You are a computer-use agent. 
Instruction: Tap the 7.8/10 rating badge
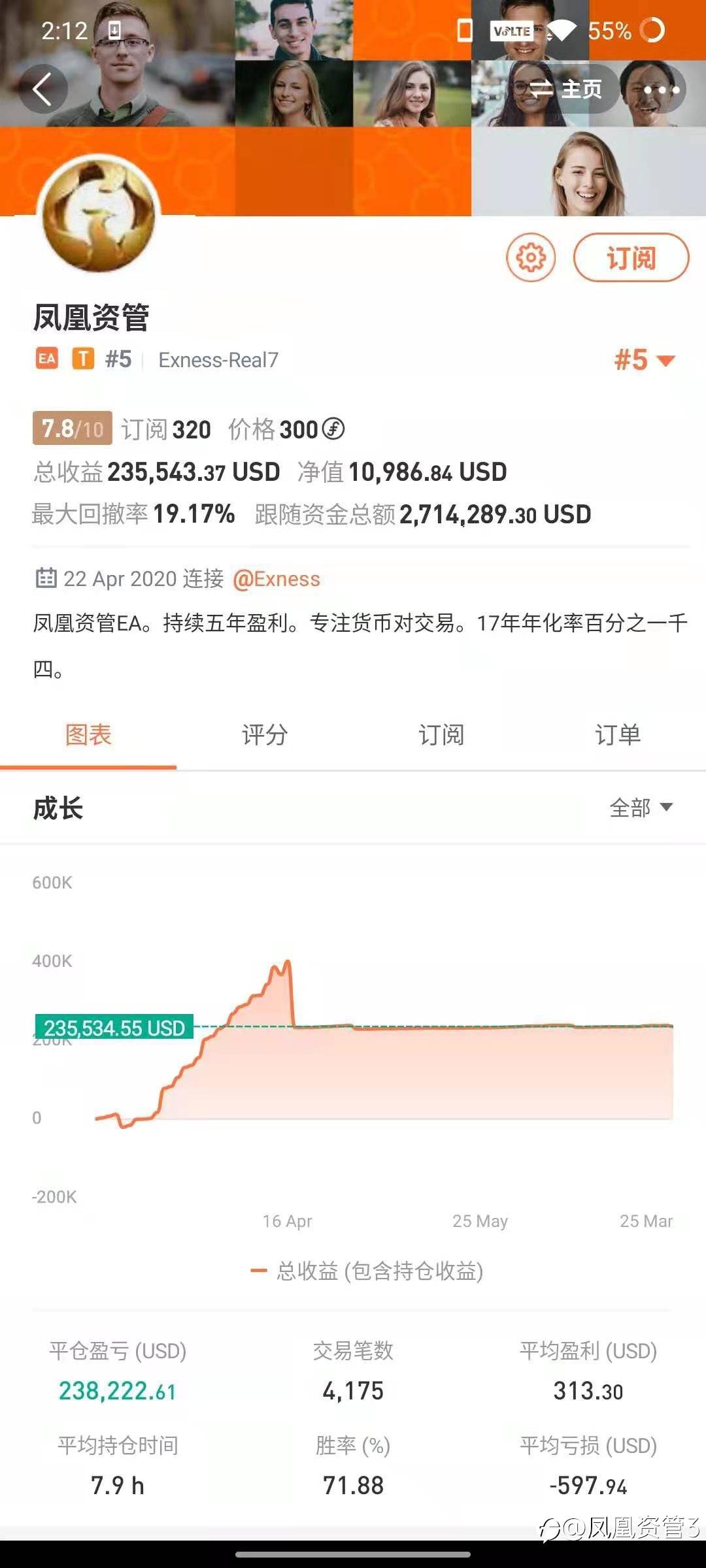(x=72, y=429)
